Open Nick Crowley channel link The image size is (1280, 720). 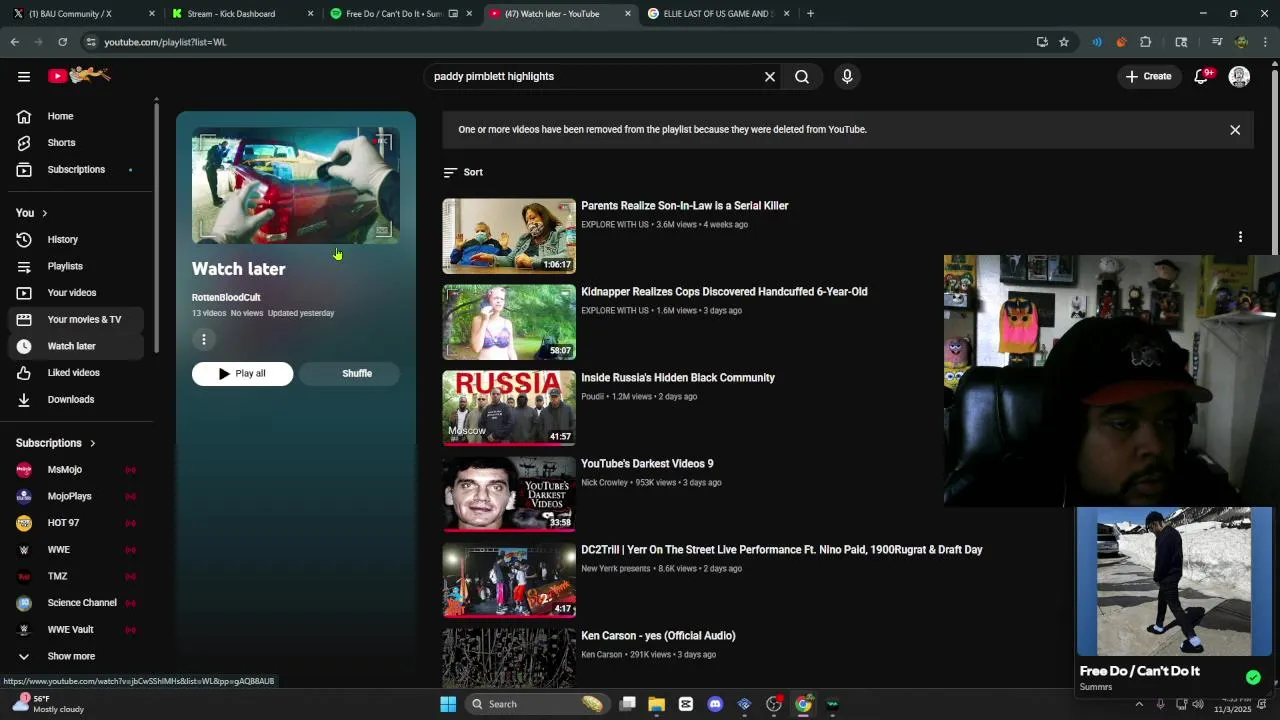[x=604, y=483]
